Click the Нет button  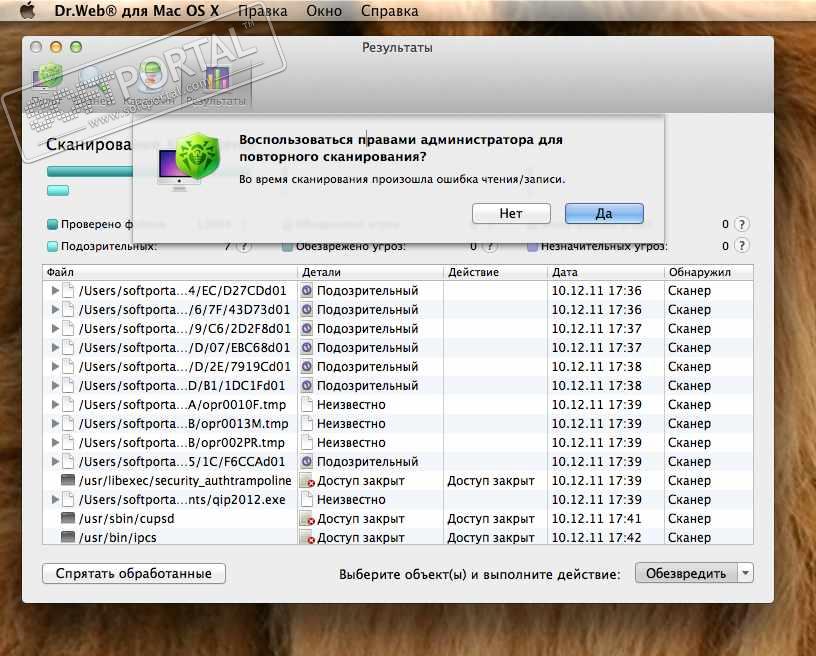511,213
